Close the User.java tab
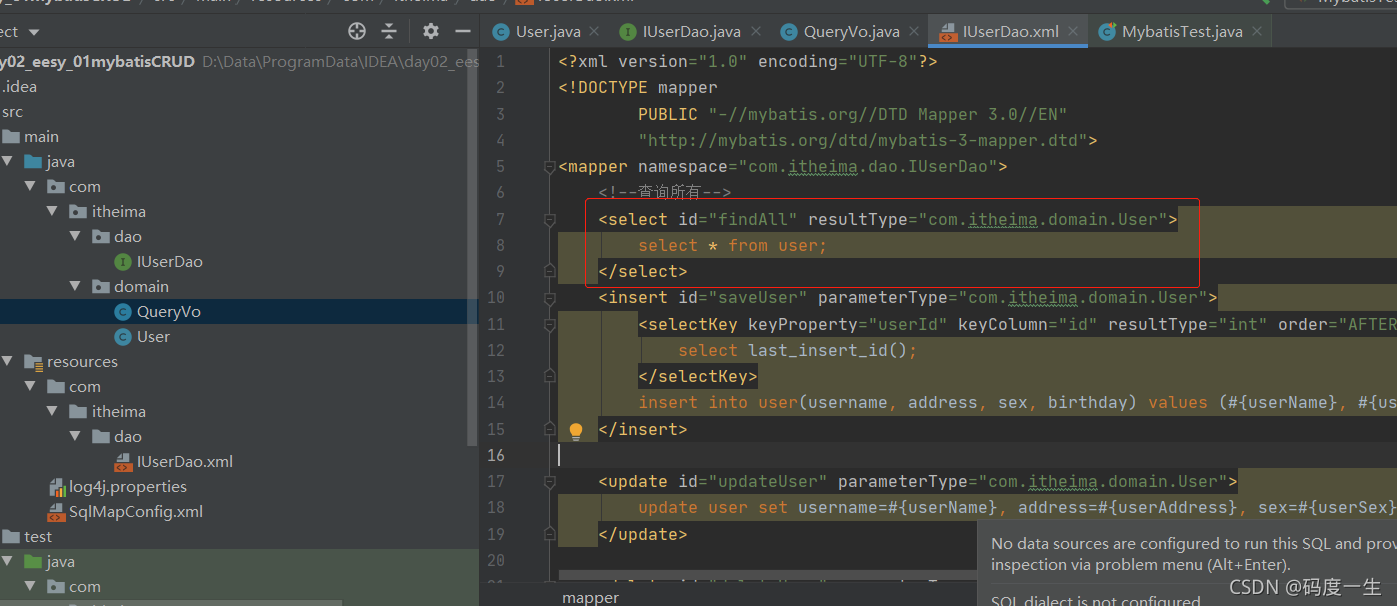 point(595,32)
